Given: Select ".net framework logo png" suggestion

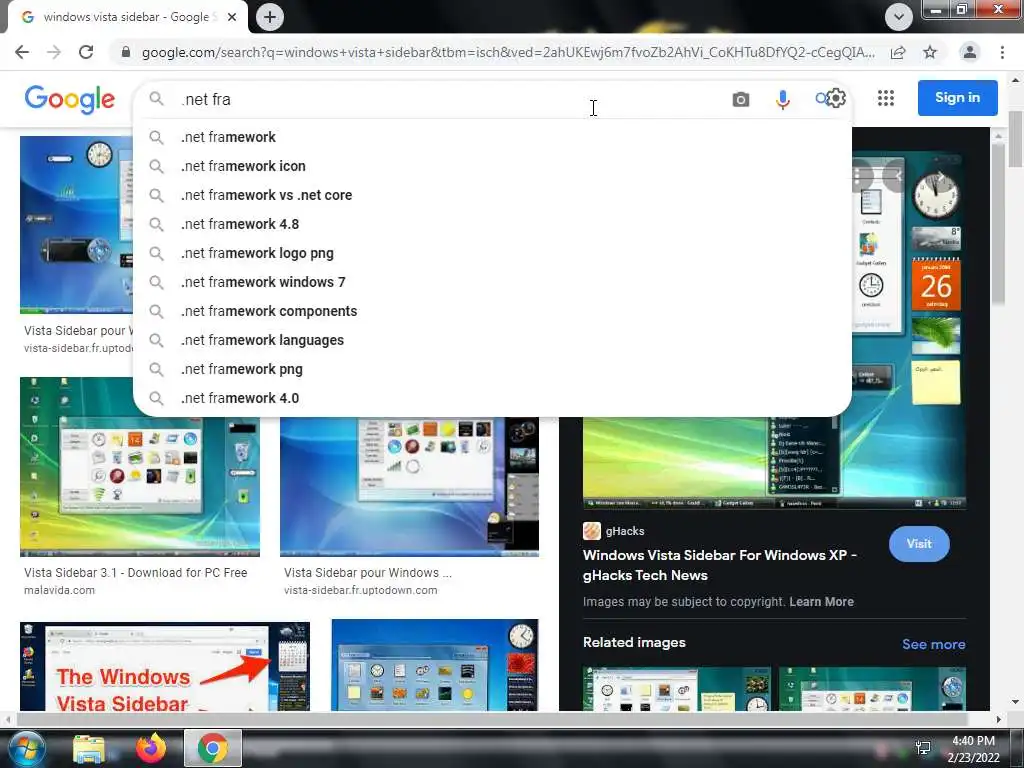Looking at the screenshot, I should (x=492, y=253).
